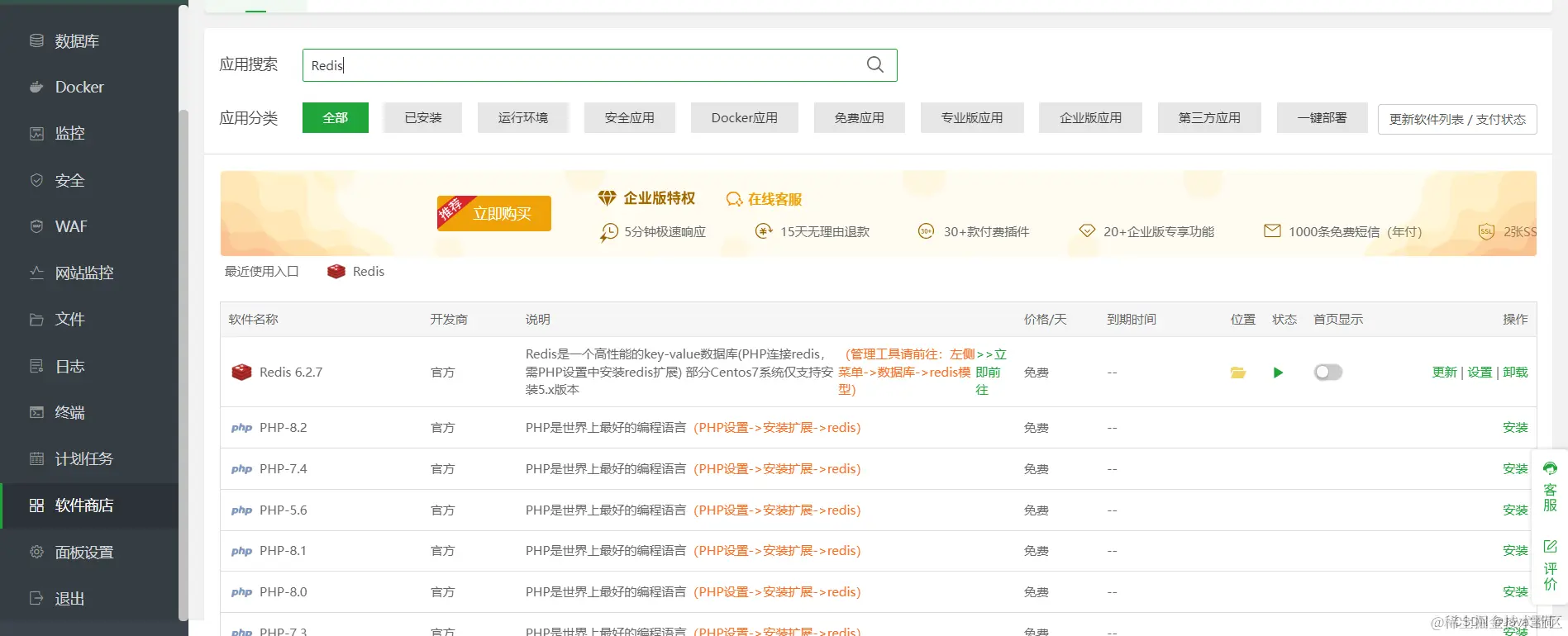This screenshot has width=1568, height=636.
Task: Click 安装 link for PHP-7.4
Action: [1515, 469]
